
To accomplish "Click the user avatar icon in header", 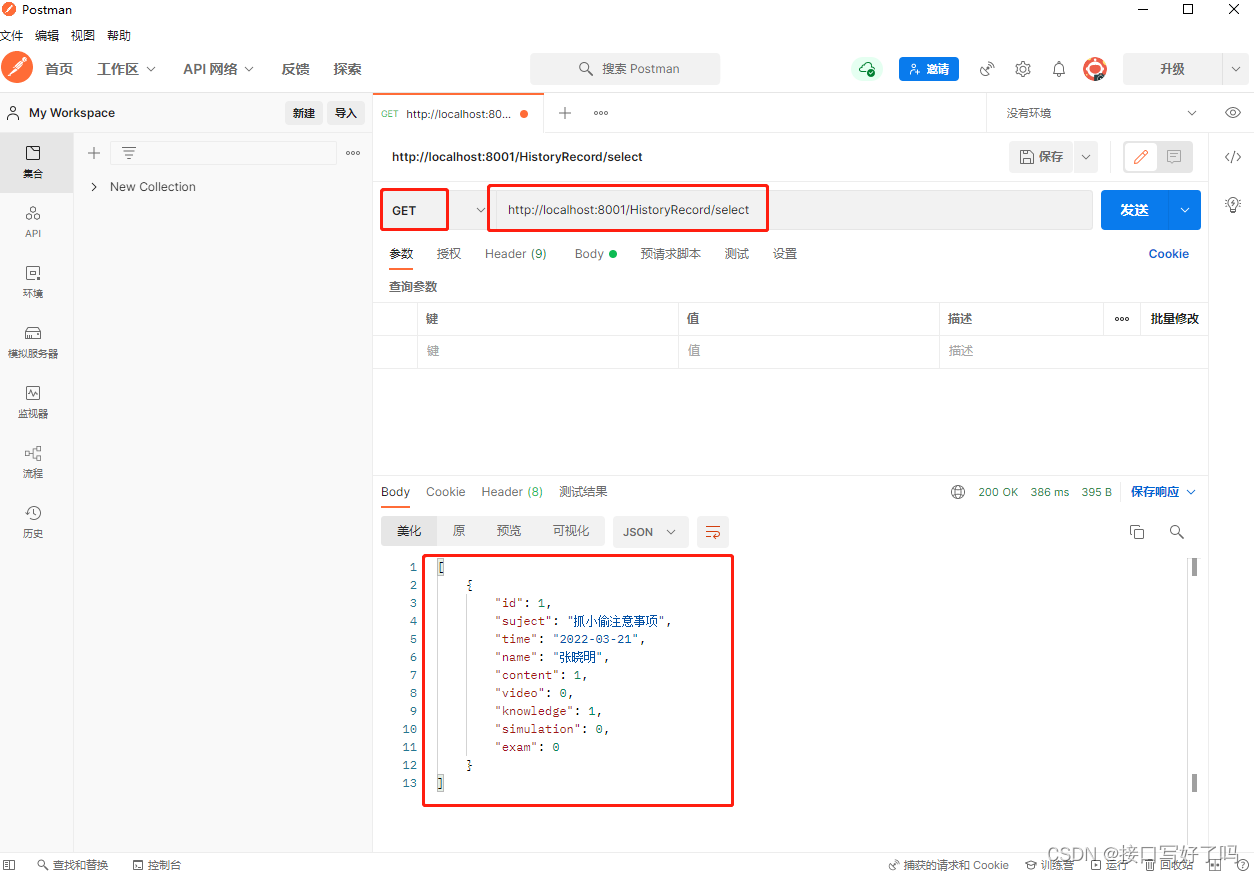I will click(1095, 69).
